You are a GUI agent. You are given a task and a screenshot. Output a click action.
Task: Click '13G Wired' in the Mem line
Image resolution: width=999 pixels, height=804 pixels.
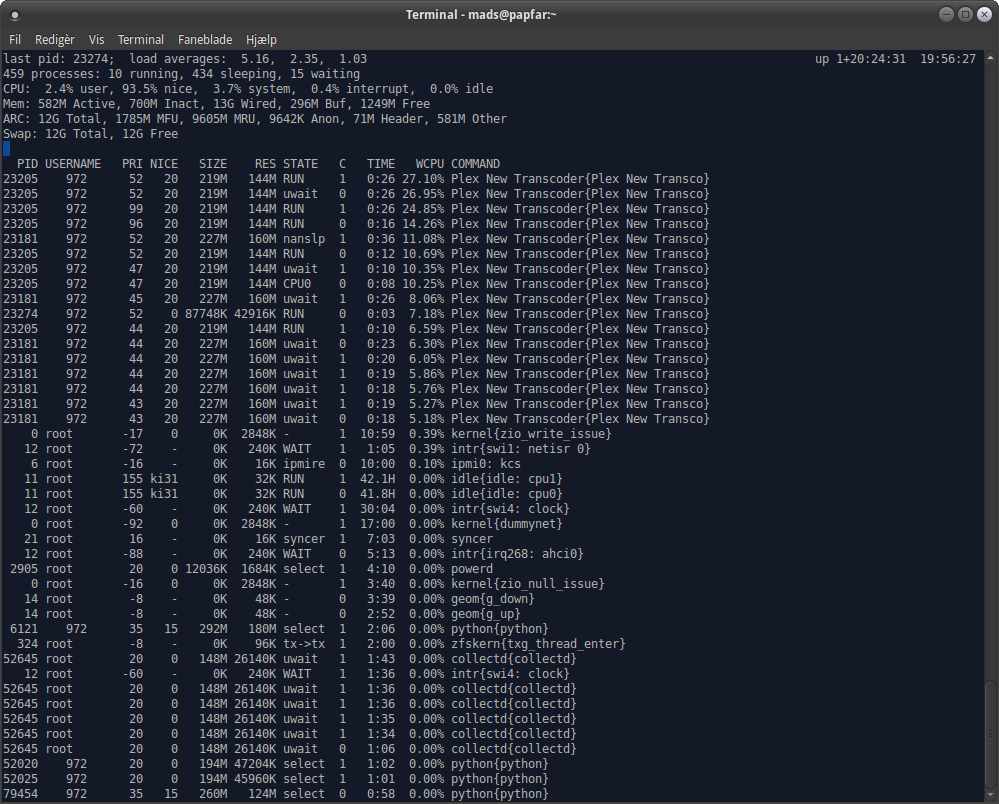point(244,104)
